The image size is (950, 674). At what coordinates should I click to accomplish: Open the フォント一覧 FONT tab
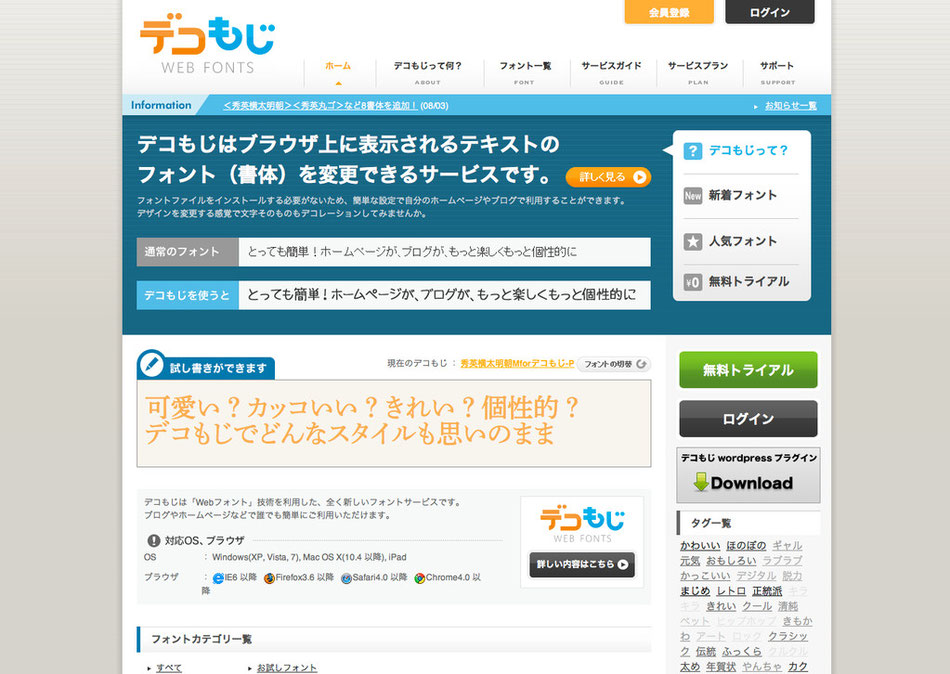click(x=525, y=72)
